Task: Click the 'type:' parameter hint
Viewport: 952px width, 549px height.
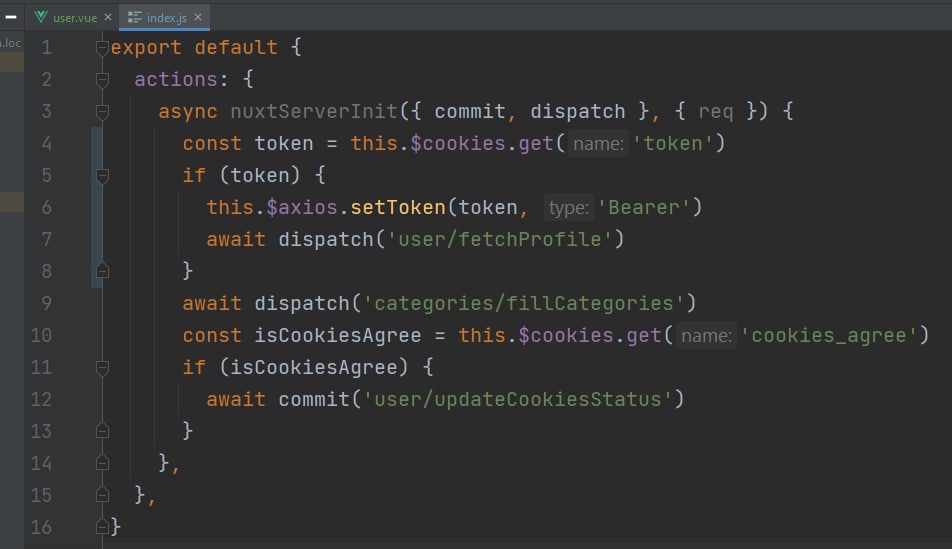Action: click(x=568, y=208)
